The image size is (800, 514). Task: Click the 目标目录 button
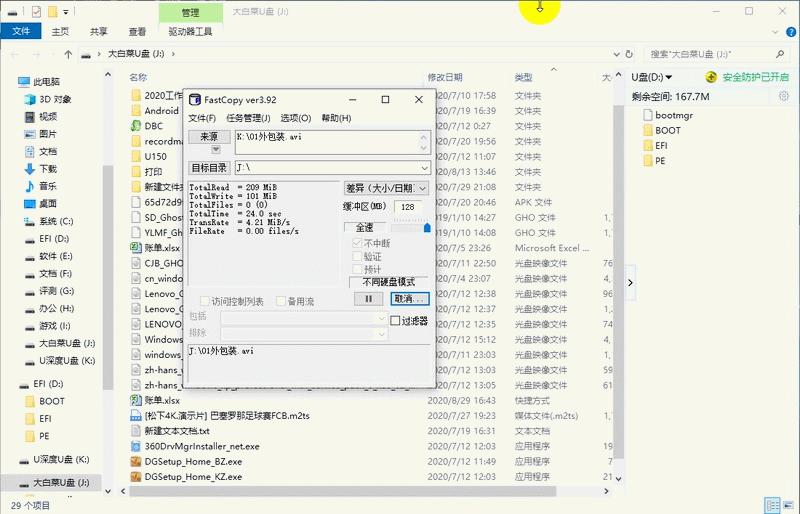209,167
